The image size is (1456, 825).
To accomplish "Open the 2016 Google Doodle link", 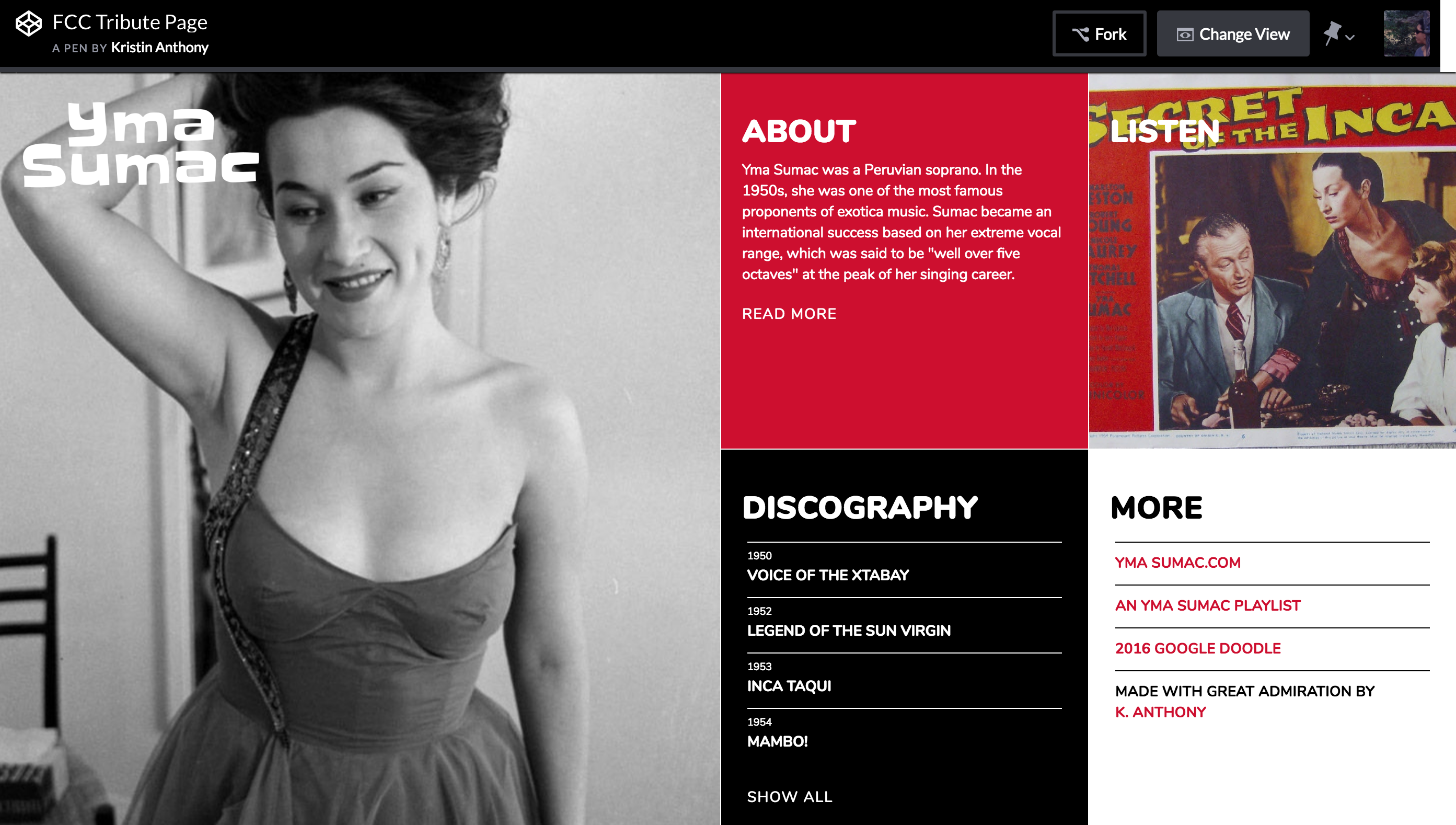I will coord(1198,648).
